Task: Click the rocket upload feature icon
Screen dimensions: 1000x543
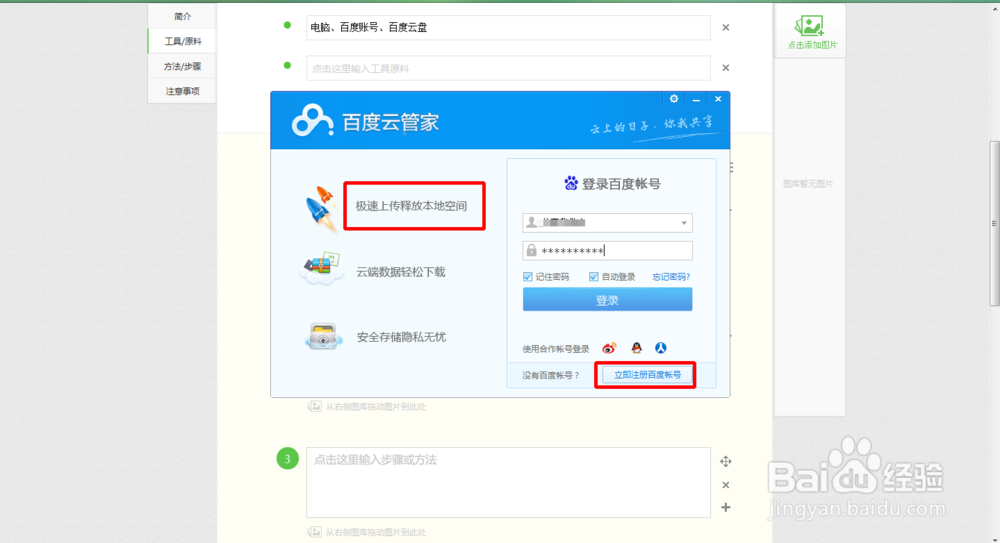Action: coord(321,207)
